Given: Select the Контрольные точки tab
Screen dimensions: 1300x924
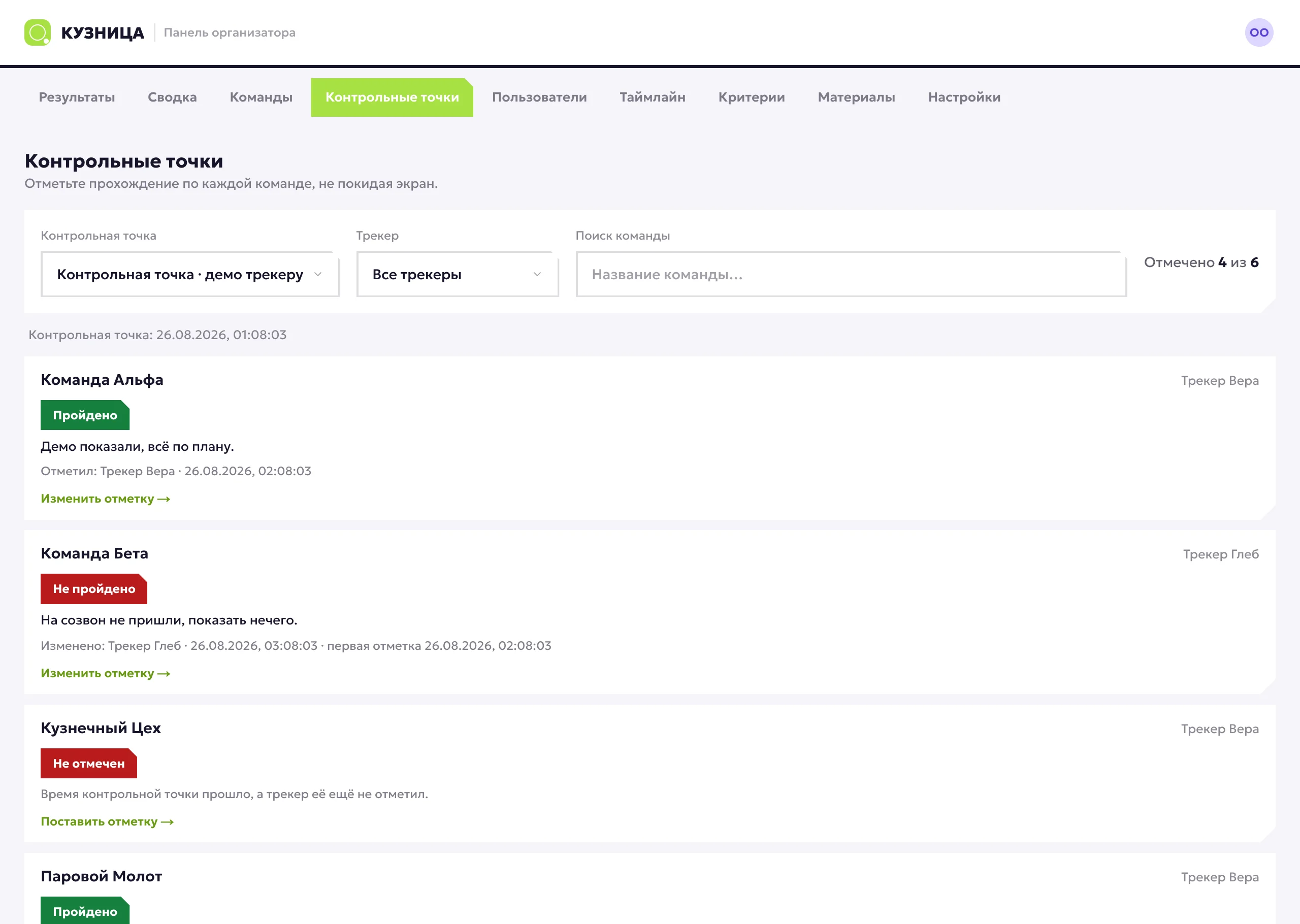Looking at the screenshot, I should 392,97.
